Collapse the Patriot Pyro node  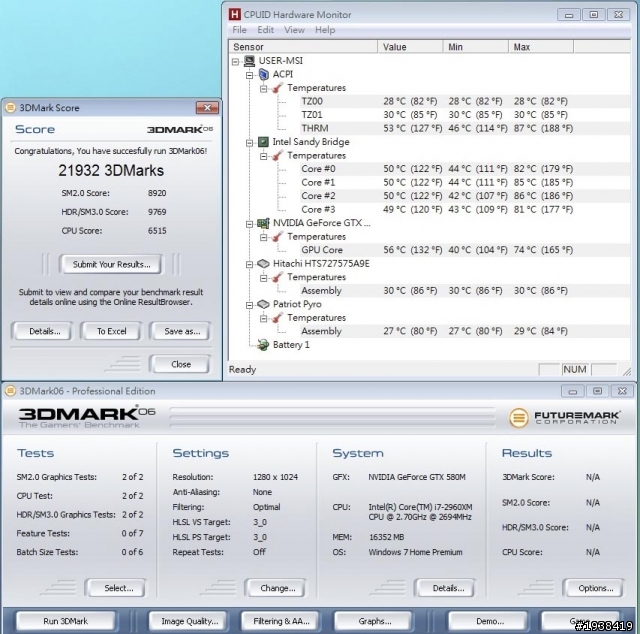[249, 305]
